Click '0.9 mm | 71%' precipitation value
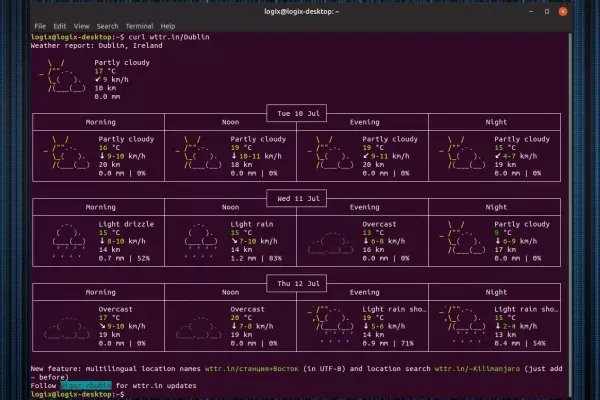Screen dimensions: 600x400 [x=388, y=343]
